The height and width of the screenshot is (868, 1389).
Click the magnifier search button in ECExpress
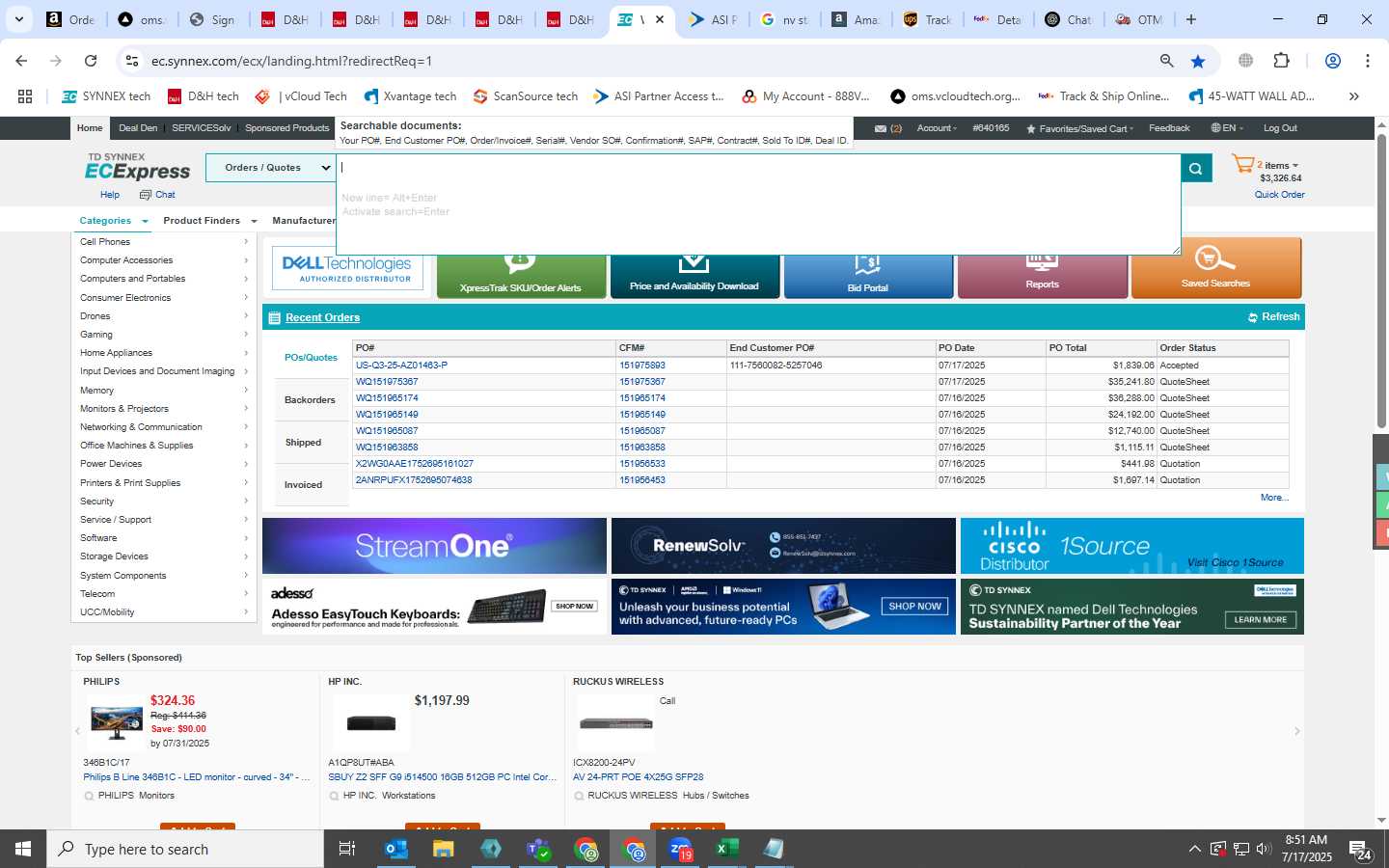click(1195, 168)
